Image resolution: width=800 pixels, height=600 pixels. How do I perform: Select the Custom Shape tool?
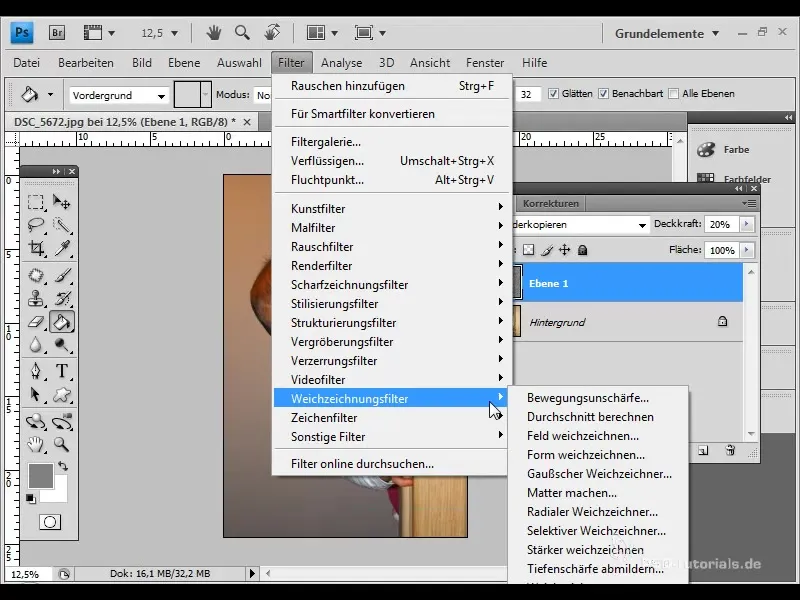click(x=62, y=394)
